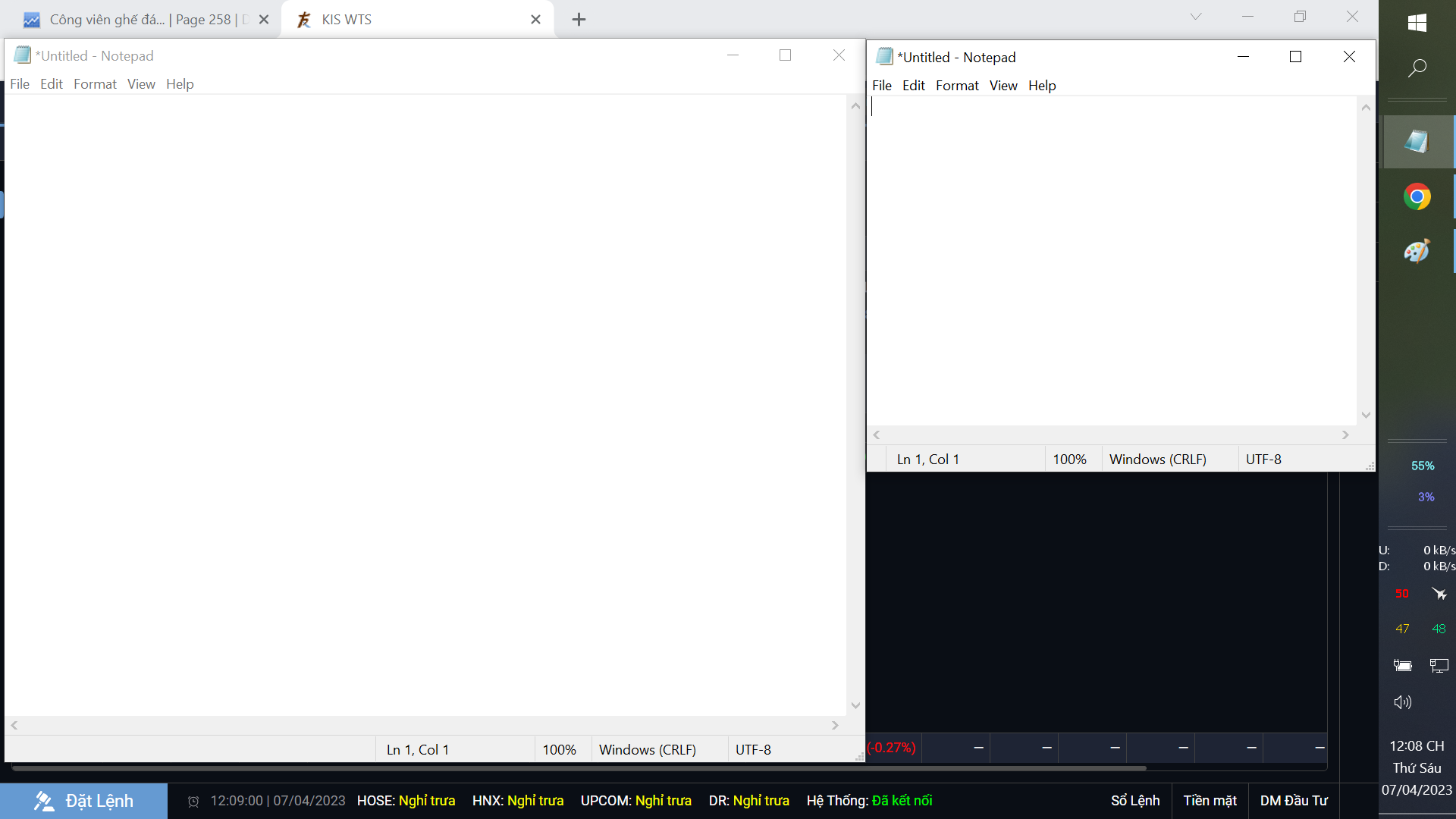Viewport: 1456px width, 819px height.
Task: Open the Paint app taskbar icon
Action: coord(1417,252)
